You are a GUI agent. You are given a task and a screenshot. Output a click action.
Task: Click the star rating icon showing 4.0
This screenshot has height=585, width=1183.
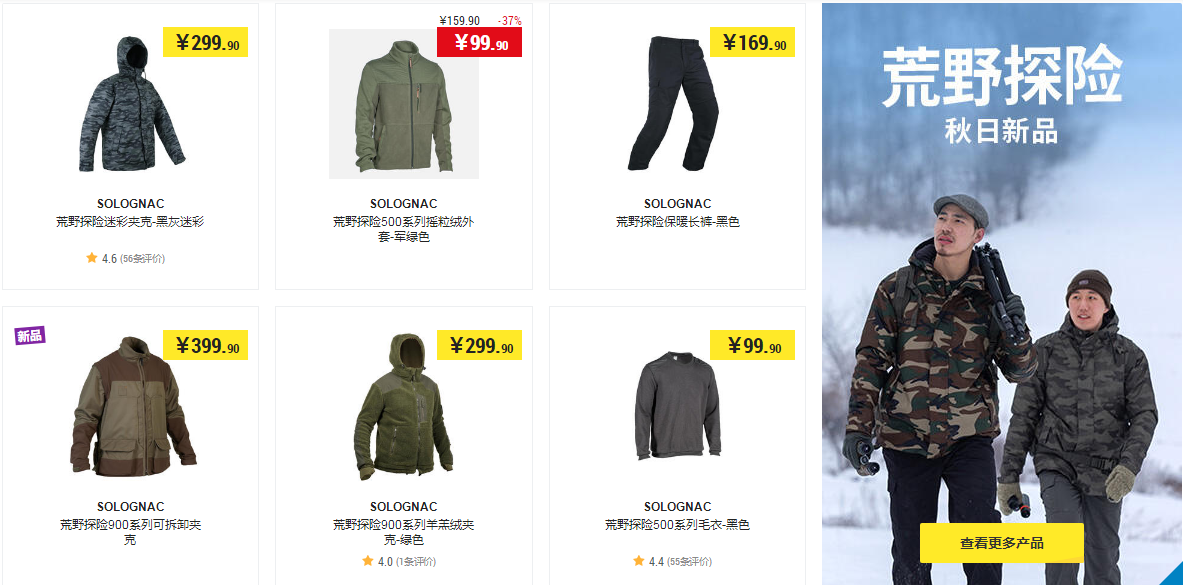(x=367, y=561)
